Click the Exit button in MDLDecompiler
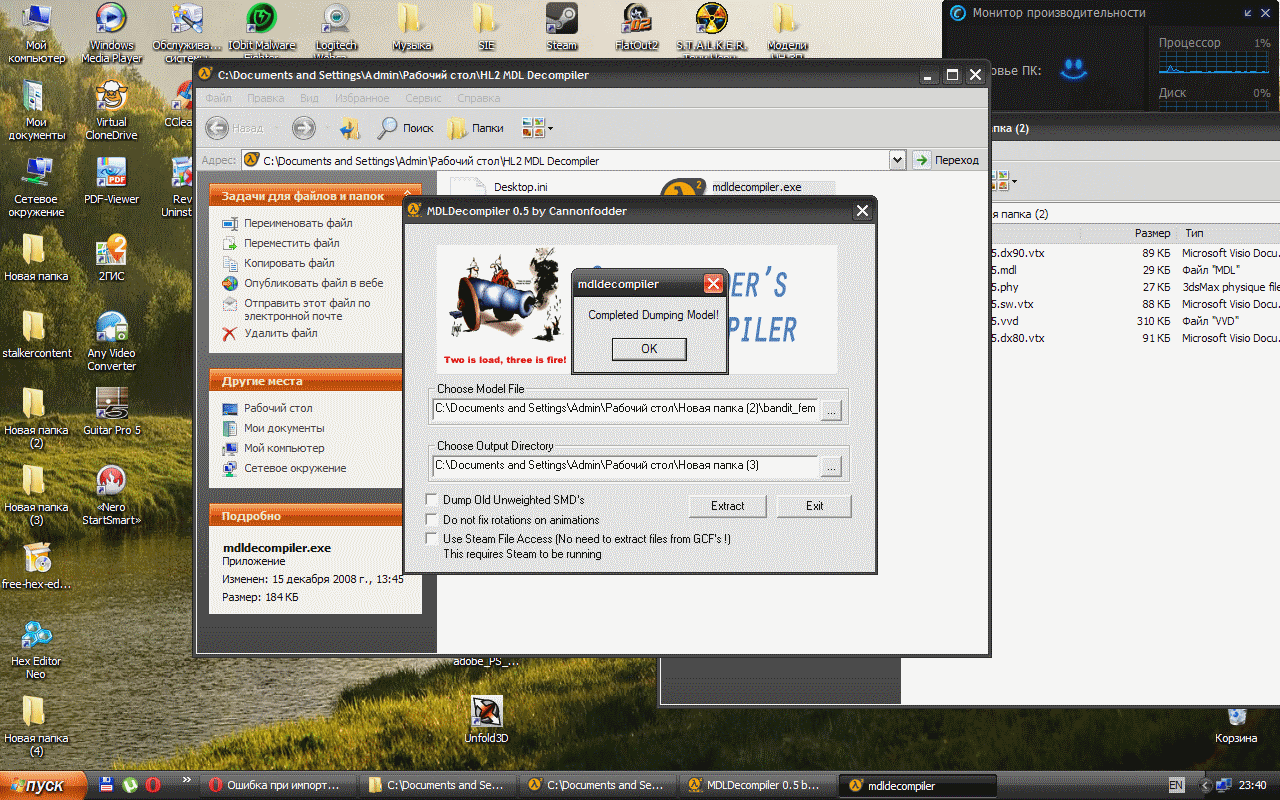 [x=814, y=506]
